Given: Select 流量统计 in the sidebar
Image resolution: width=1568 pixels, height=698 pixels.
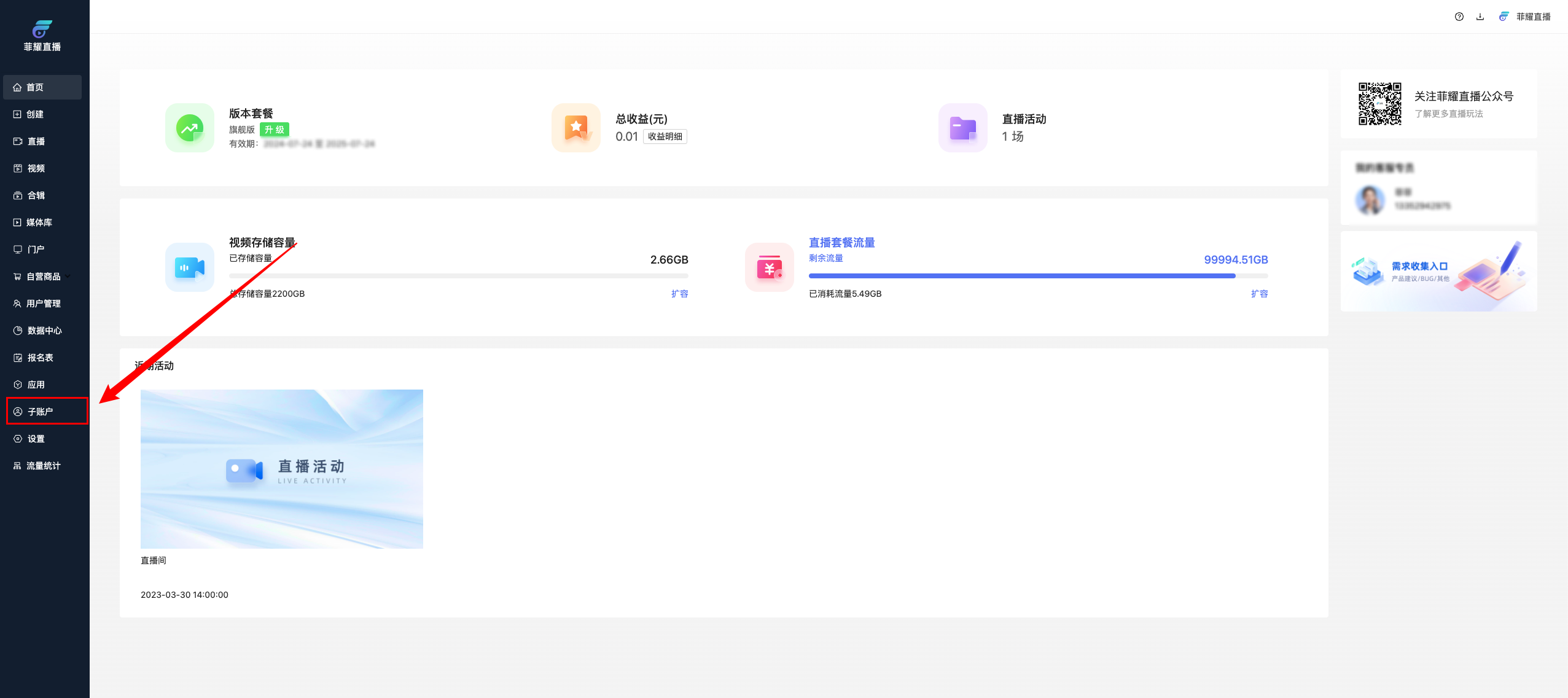Looking at the screenshot, I should [43, 466].
